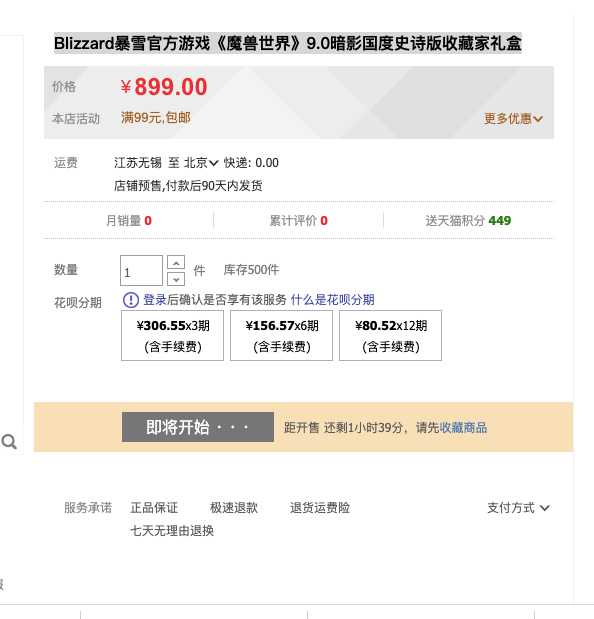Viewport: 594px width, 619px height.
Task: Select the ¥156.57x6期 installment plan
Action: [281, 336]
